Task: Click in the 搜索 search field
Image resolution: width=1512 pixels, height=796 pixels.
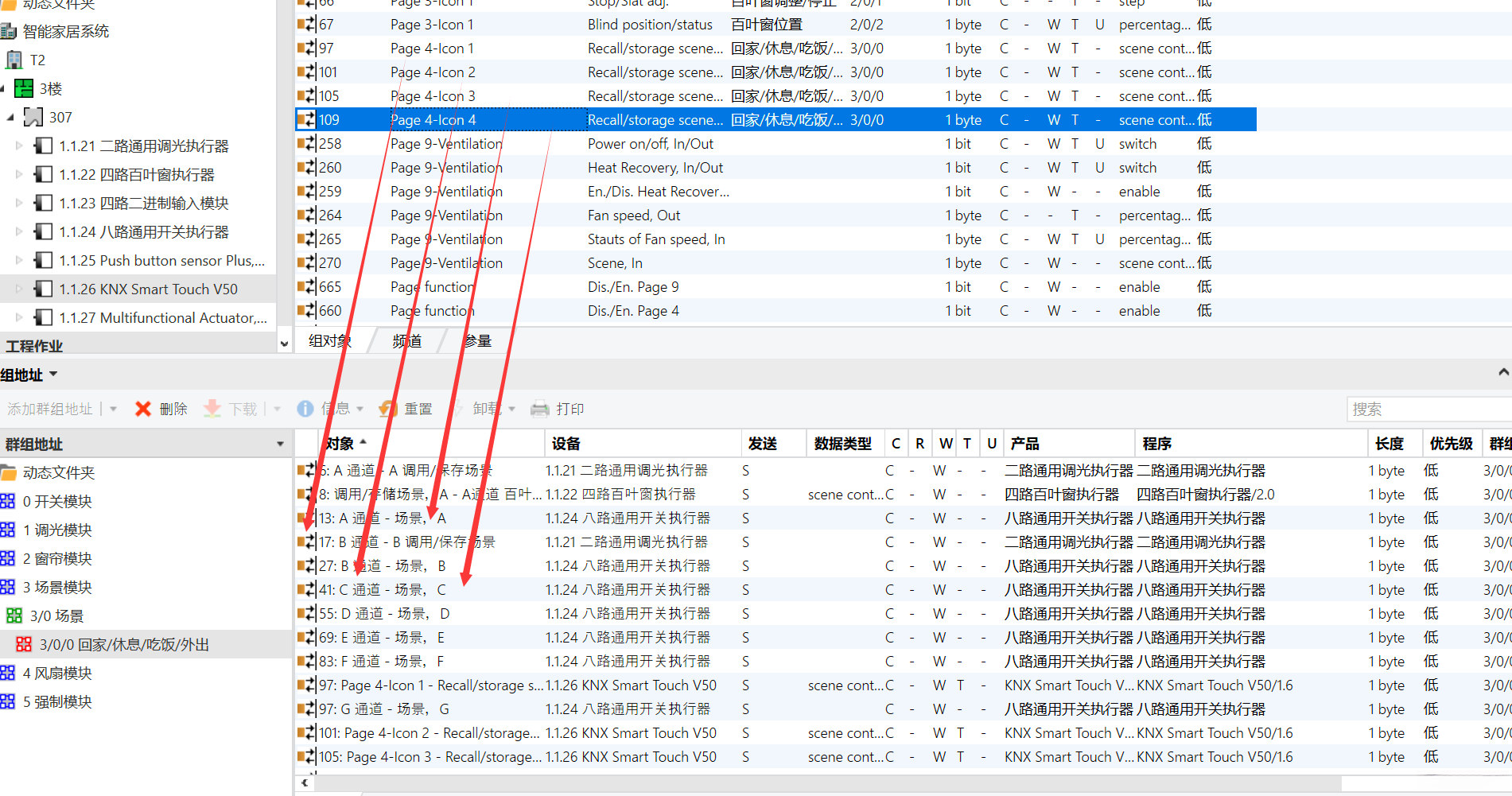Action: coord(1428,409)
